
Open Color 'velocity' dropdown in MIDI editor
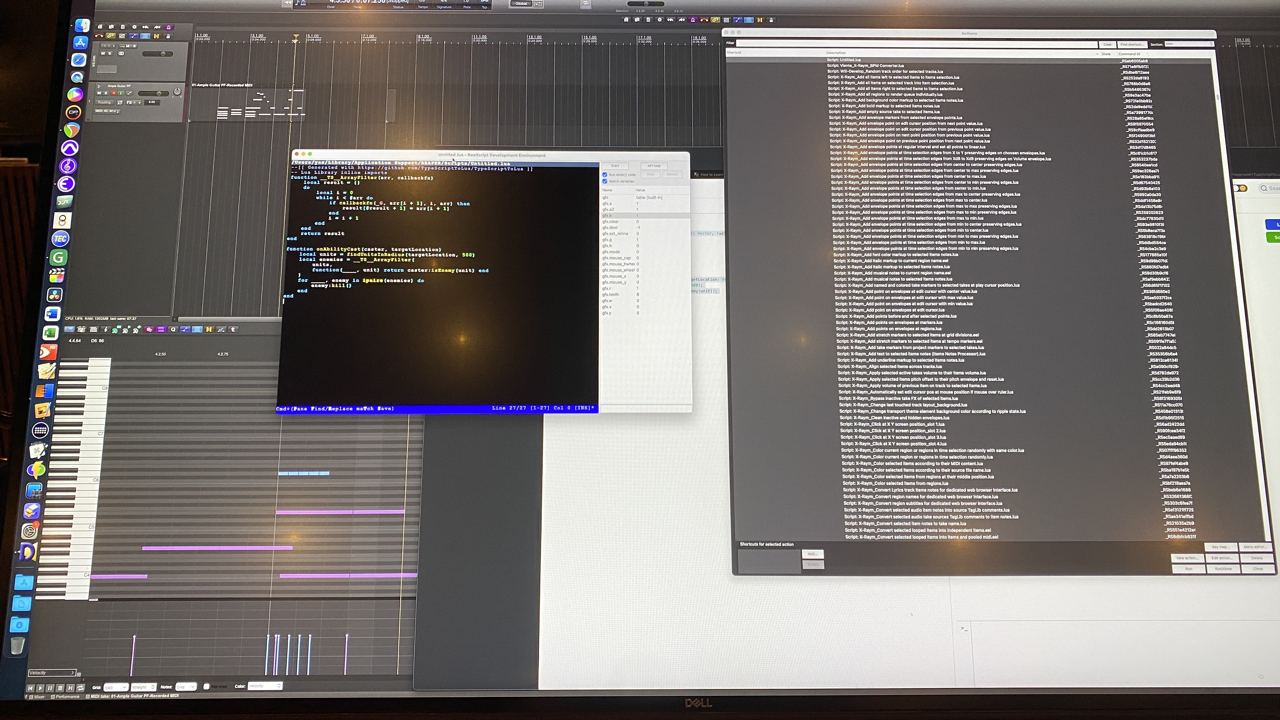click(264, 686)
